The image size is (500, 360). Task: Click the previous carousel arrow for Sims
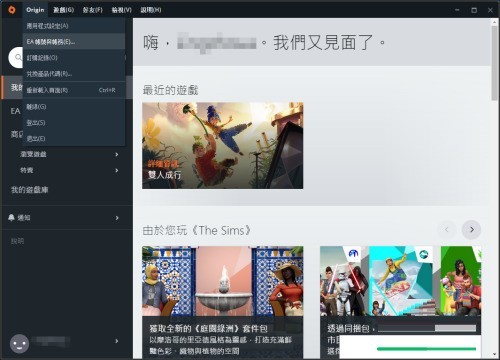click(x=447, y=229)
